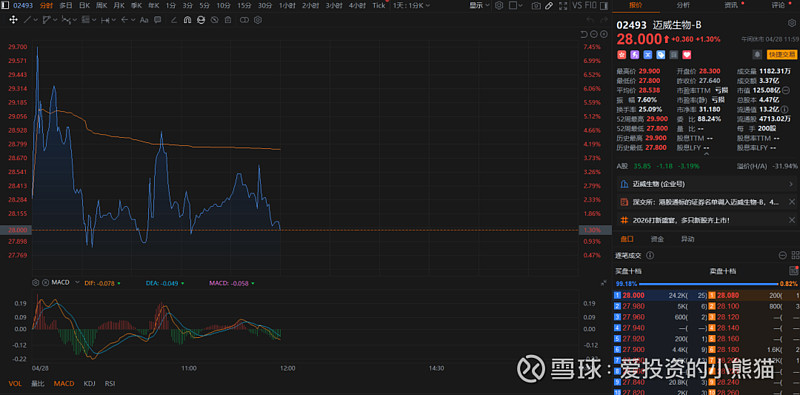Redo the drawing action
800x395 pixels.
click(x=604, y=20)
